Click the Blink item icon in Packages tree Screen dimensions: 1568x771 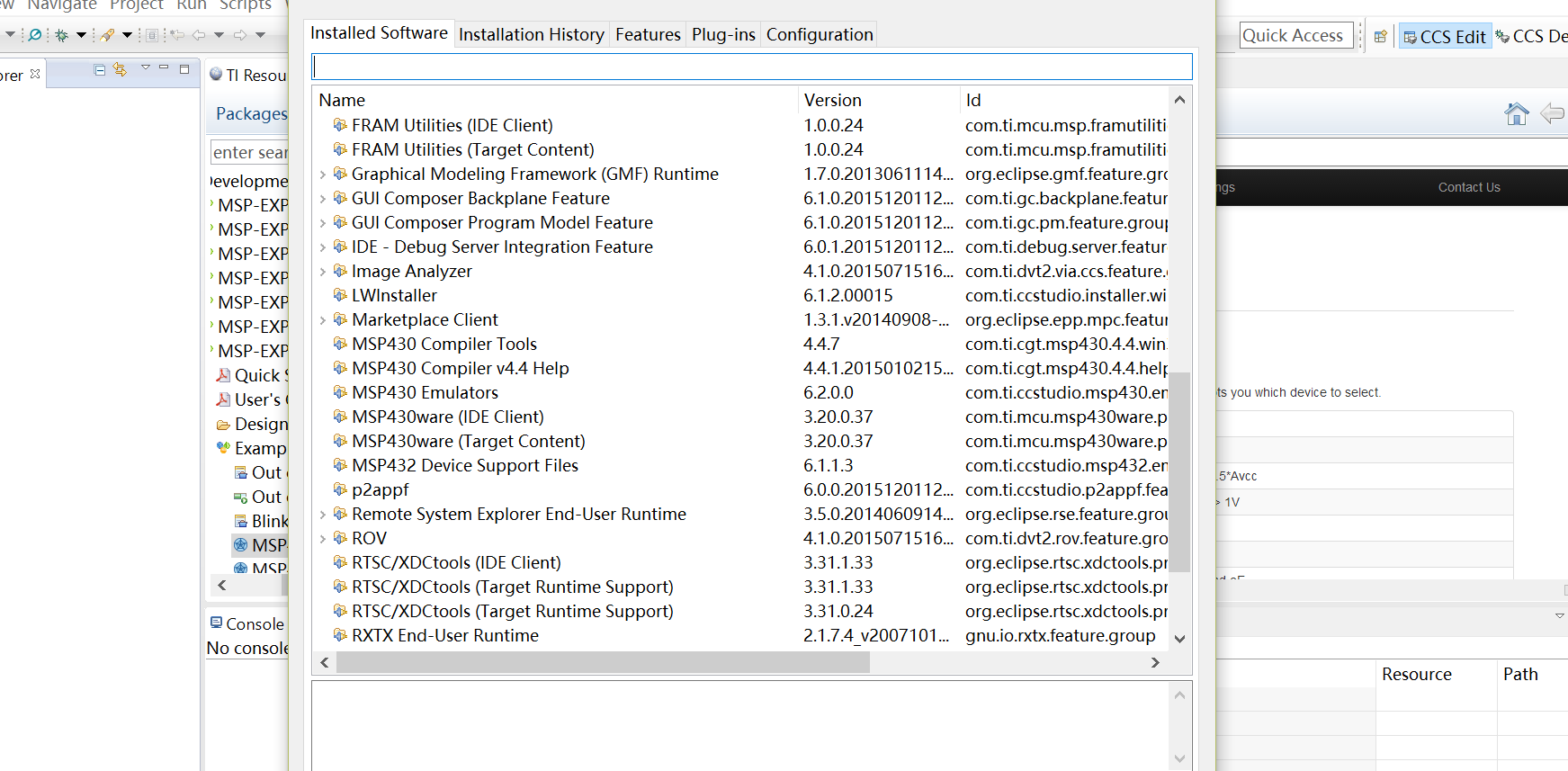[240, 521]
